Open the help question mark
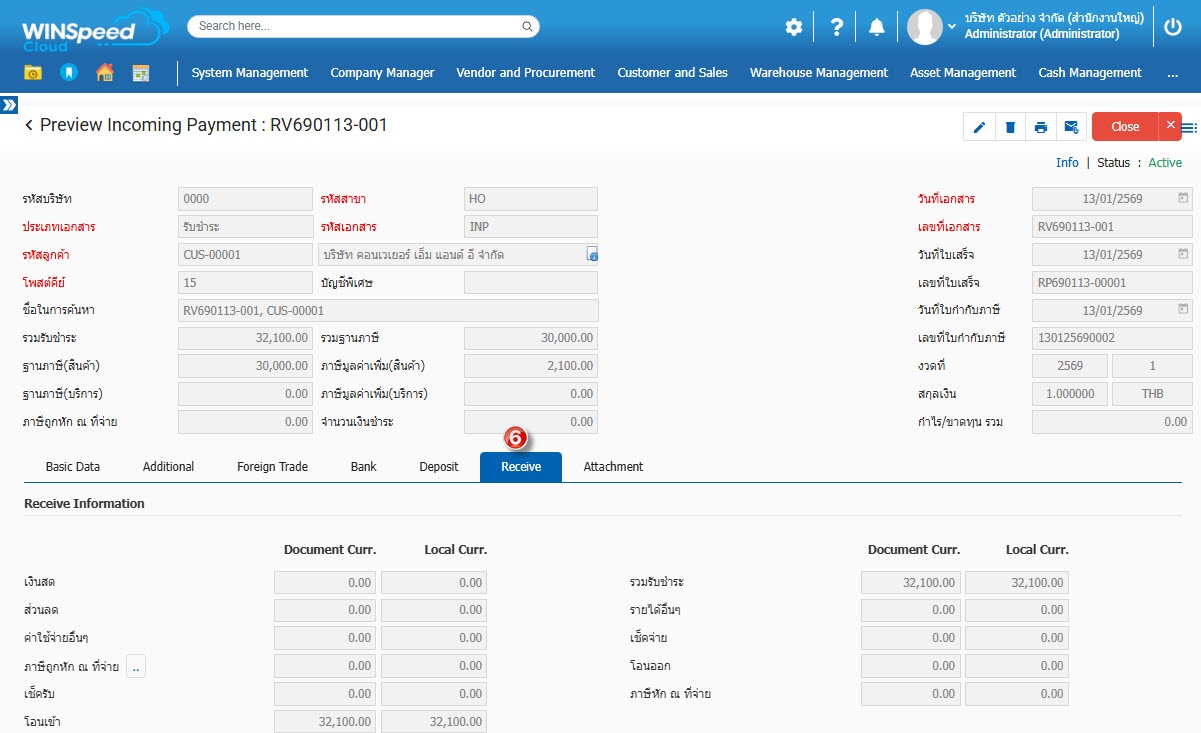The width and height of the screenshot is (1201, 733). (x=837, y=27)
